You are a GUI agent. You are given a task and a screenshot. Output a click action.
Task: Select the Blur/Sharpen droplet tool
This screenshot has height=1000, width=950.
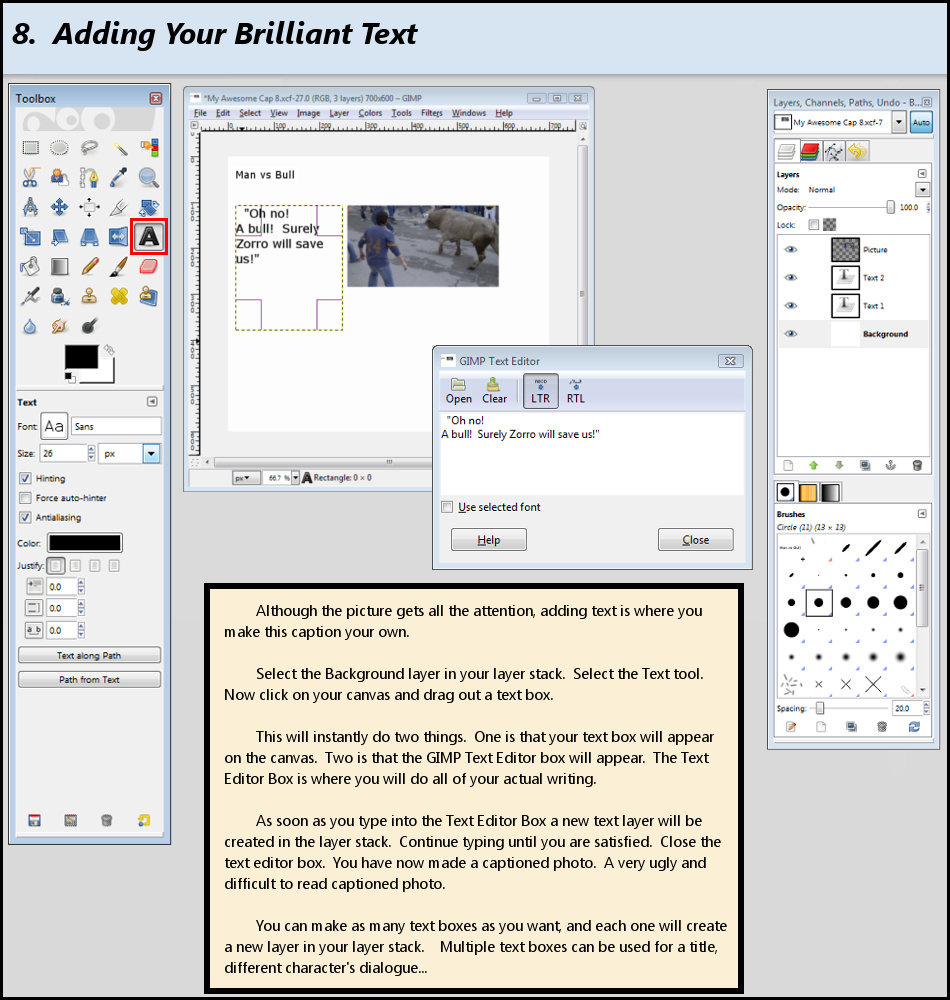30,327
